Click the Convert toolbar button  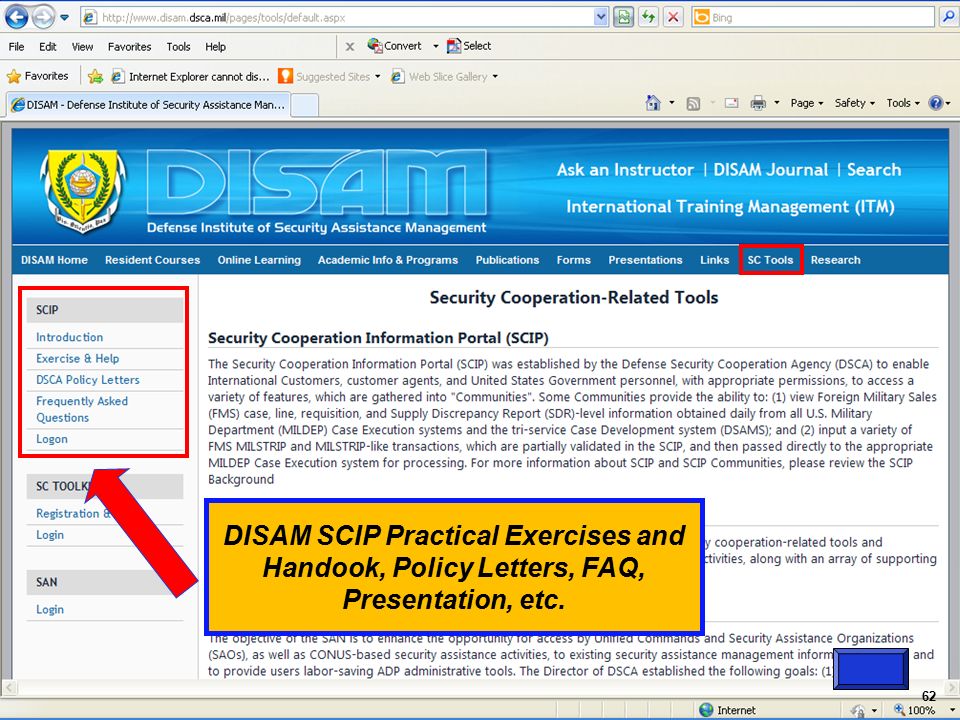[x=394, y=46]
